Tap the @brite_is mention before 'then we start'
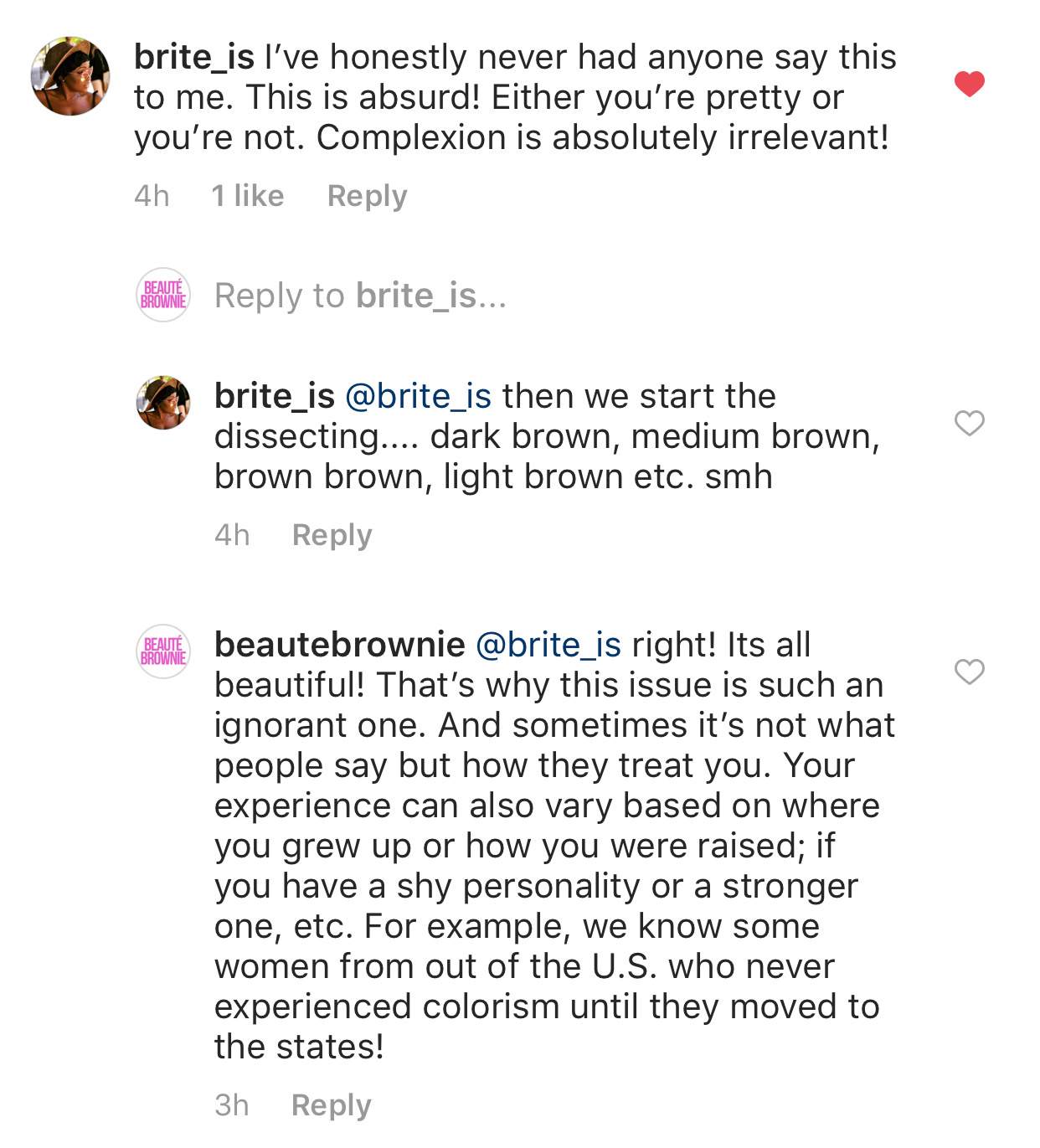Image resolution: width=1040 pixels, height=1148 pixels. (418, 396)
